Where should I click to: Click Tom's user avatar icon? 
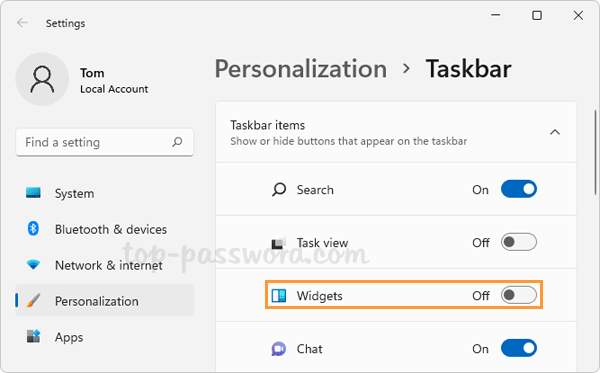pos(42,79)
